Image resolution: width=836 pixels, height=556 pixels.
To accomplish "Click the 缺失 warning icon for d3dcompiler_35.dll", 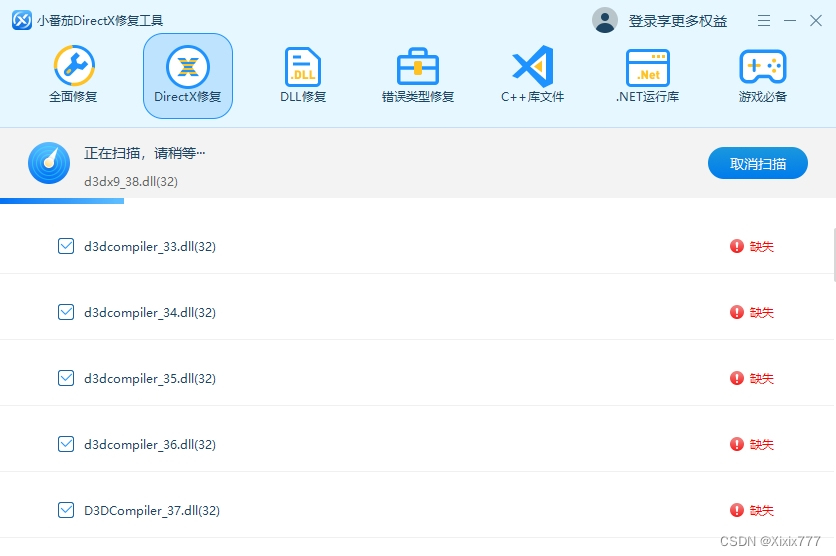I will (x=736, y=378).
